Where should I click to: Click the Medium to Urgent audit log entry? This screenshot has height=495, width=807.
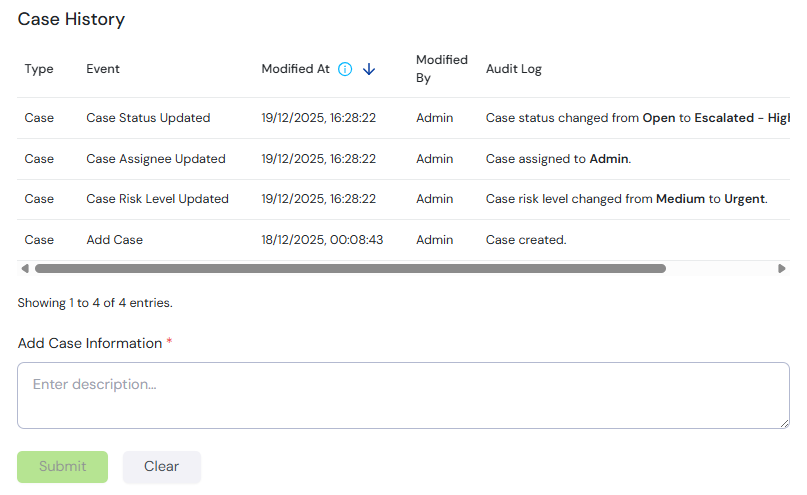point(627,199)
